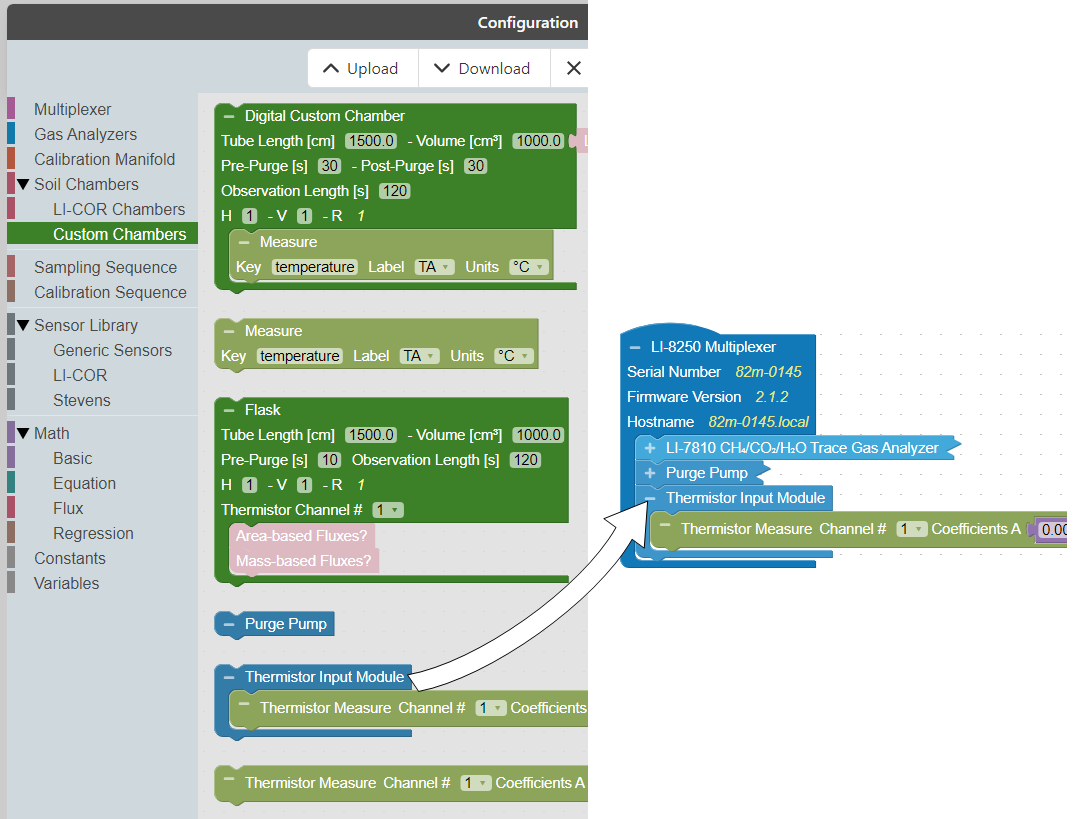
Task: Open Units °C dropdown in standalone Measure block
Action: pyautogui.click(x=513, y=356)
